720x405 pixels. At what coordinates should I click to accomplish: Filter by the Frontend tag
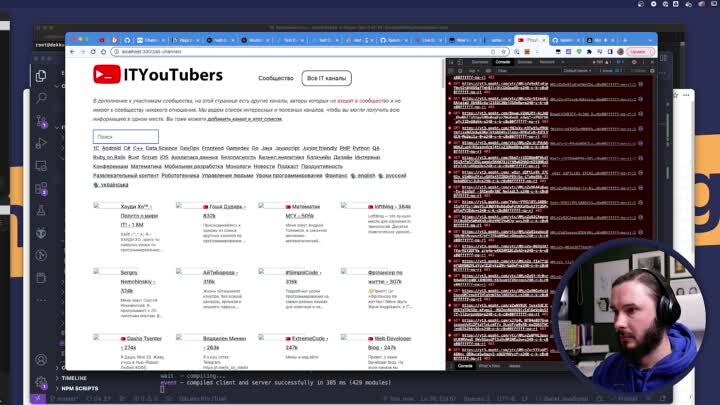(x=213, y=148)
